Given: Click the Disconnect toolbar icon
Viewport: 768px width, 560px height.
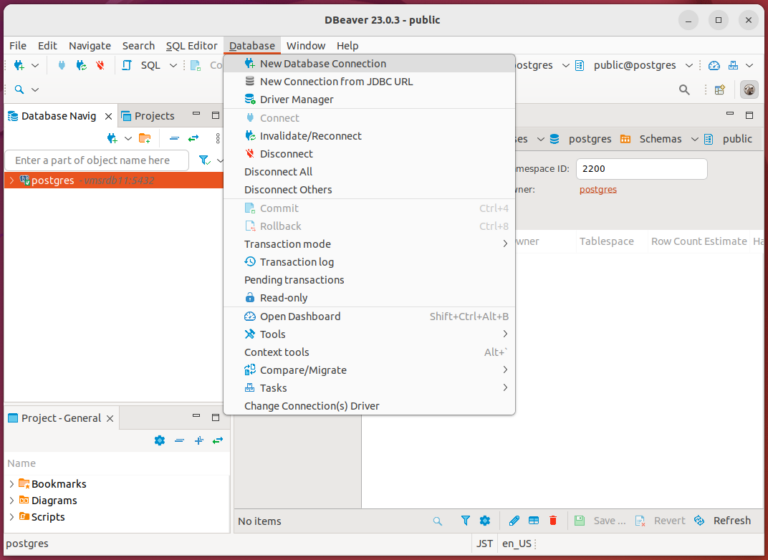Looking at the screenshot, I should (x=100, y=65).
